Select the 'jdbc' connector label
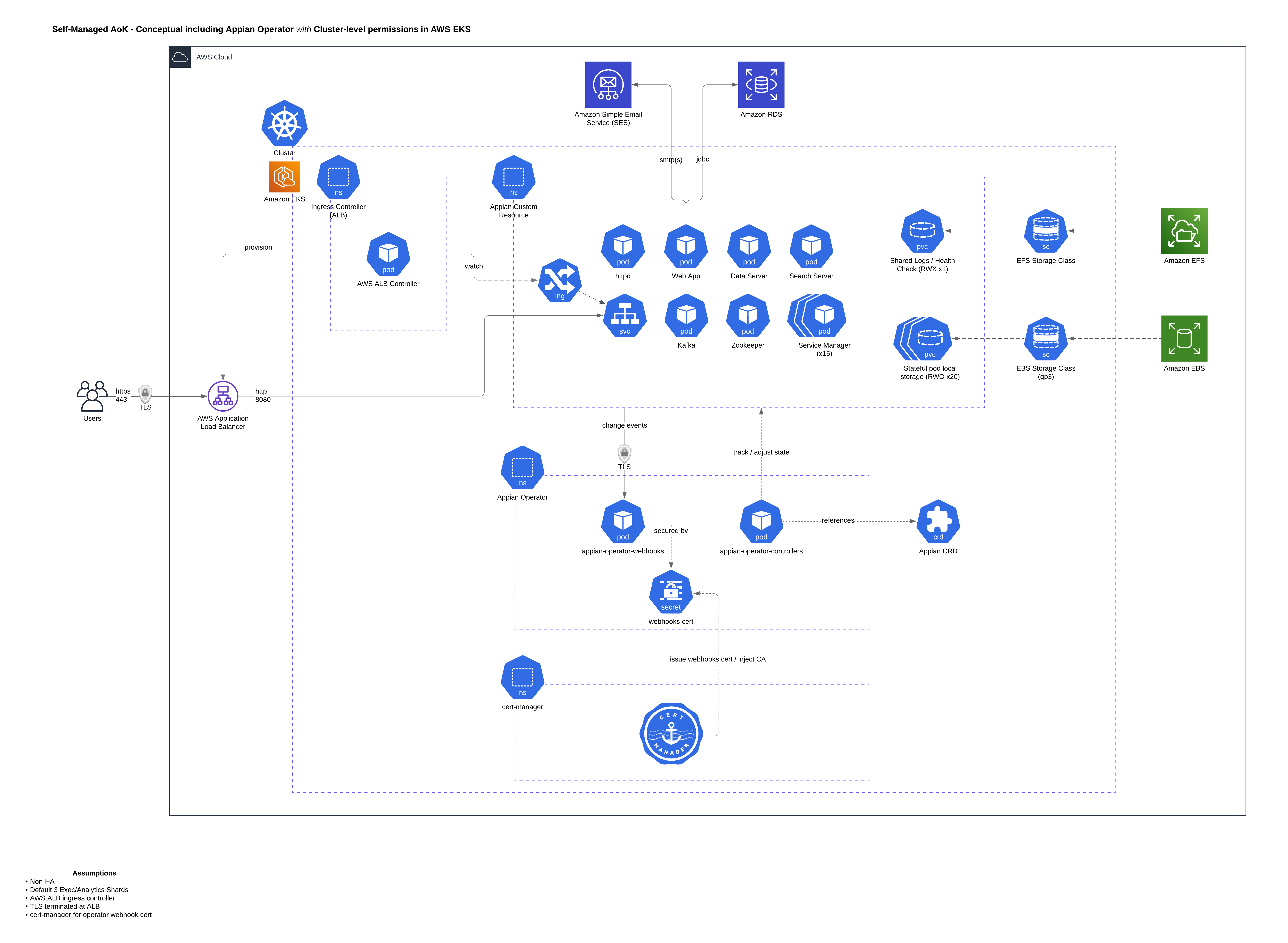 702,159
